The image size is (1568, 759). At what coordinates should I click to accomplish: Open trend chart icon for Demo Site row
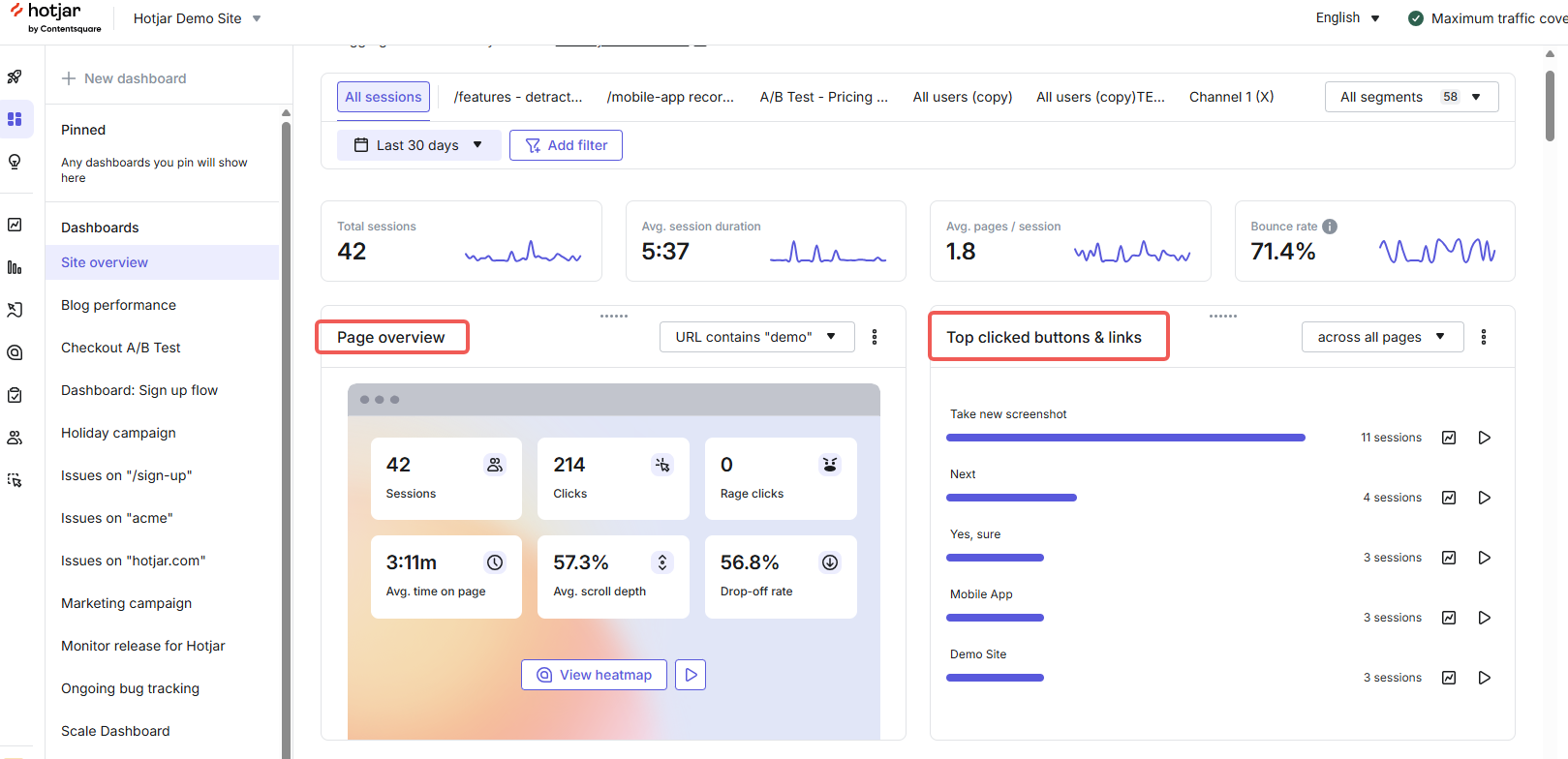click(x=1449, y=678)
